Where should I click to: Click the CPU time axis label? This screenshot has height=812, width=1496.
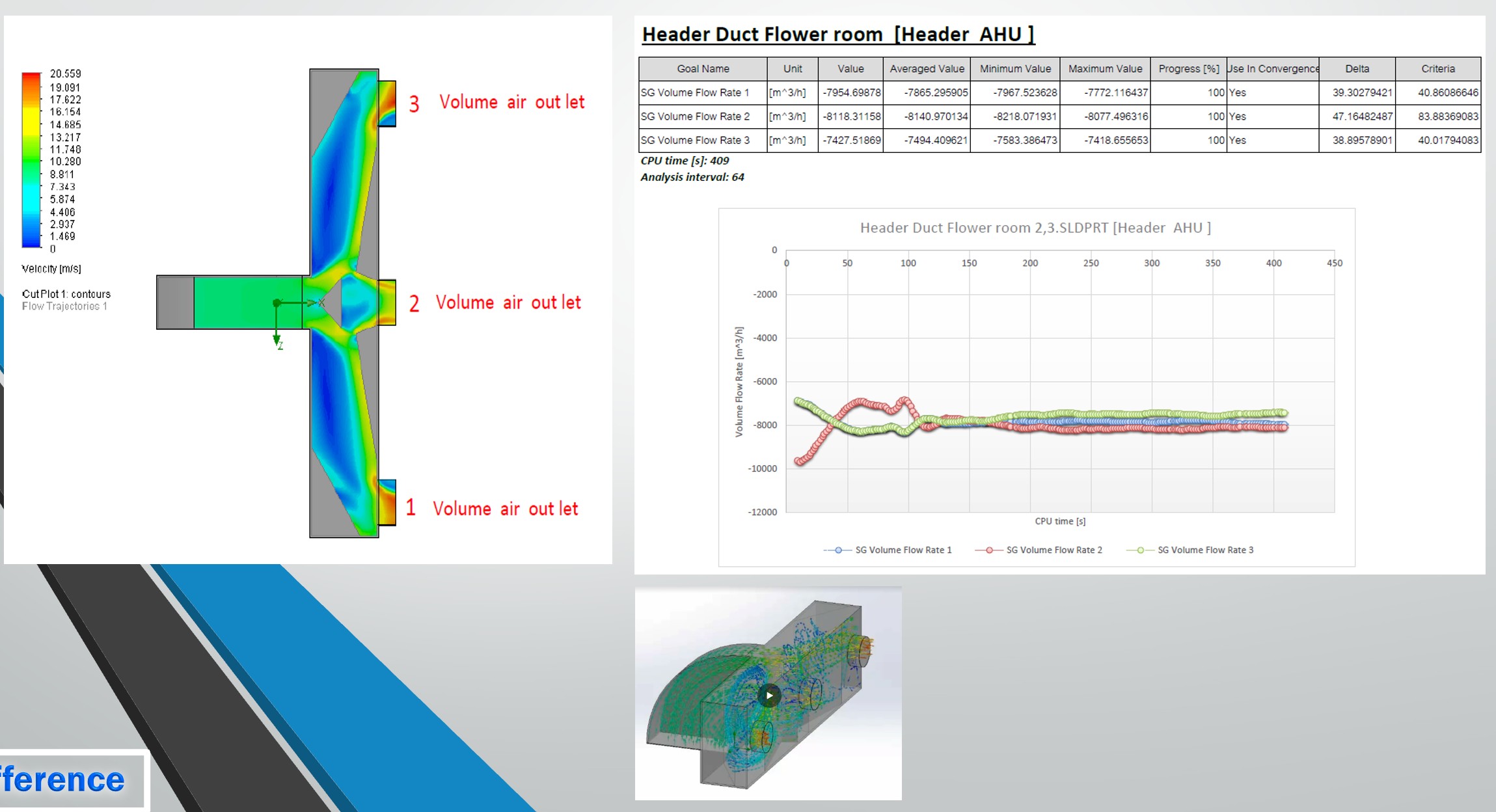(1060, 521)
